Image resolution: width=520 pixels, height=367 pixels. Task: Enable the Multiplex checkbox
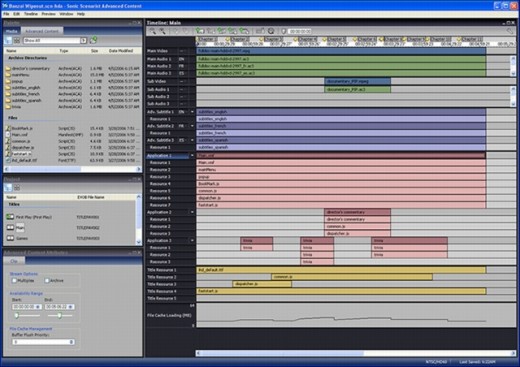(x=14, y=281)
